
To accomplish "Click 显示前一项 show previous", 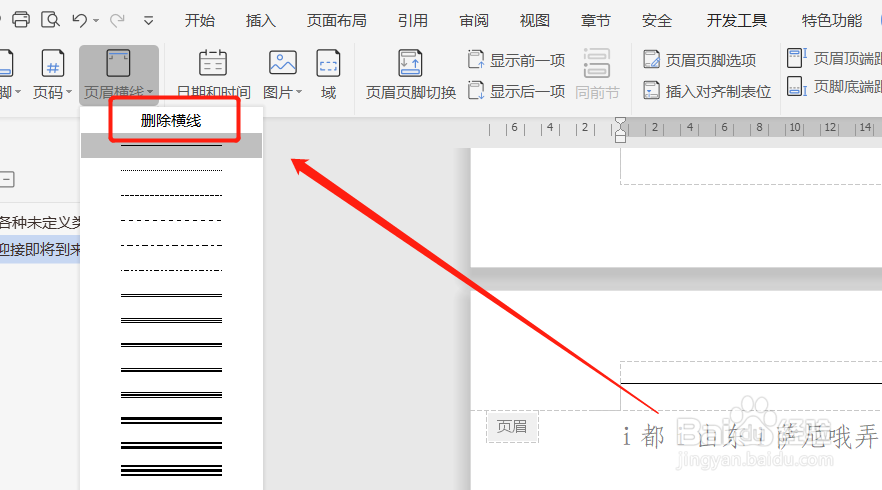I will coord(516,60).
